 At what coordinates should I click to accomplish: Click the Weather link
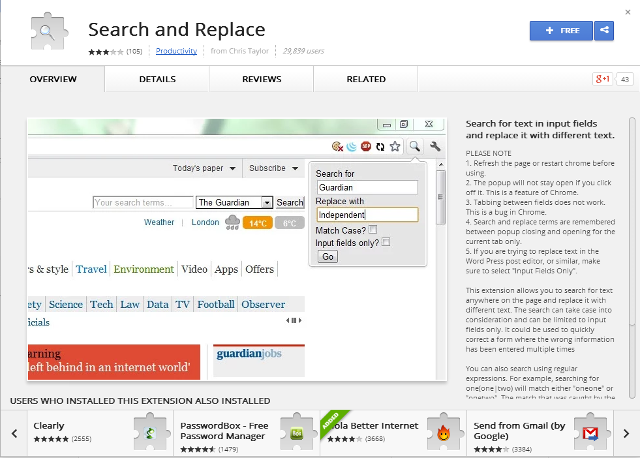159,222
